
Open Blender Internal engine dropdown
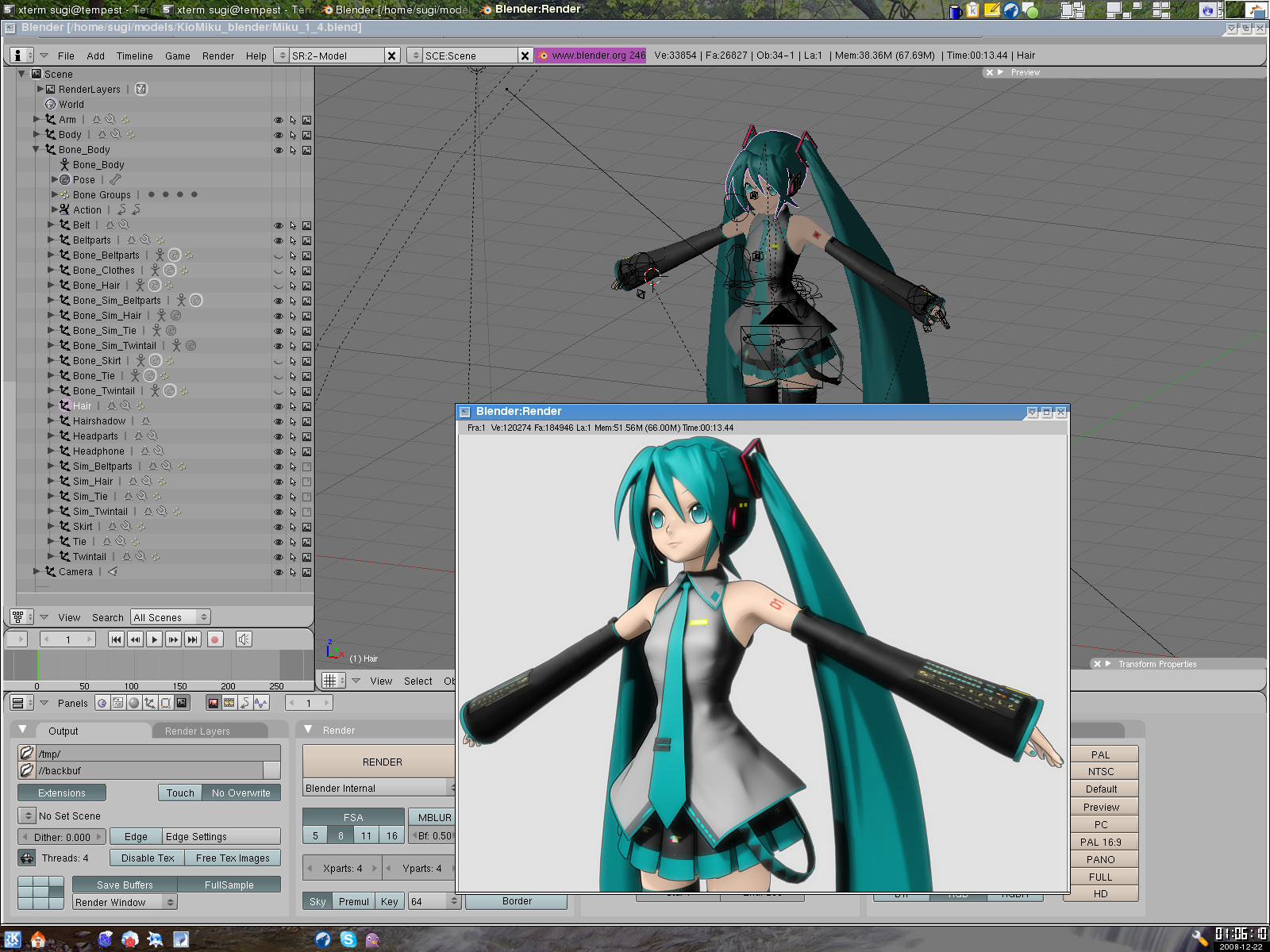coord(379,788)
